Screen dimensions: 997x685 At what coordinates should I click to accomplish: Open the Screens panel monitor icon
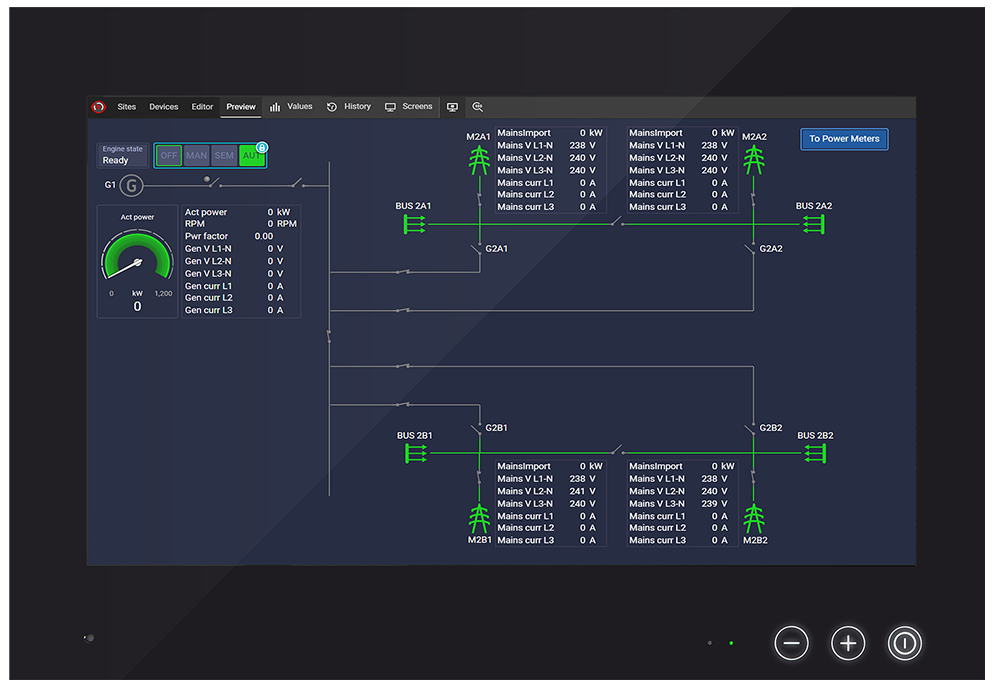pyautogui.click(x=390, y=106)
